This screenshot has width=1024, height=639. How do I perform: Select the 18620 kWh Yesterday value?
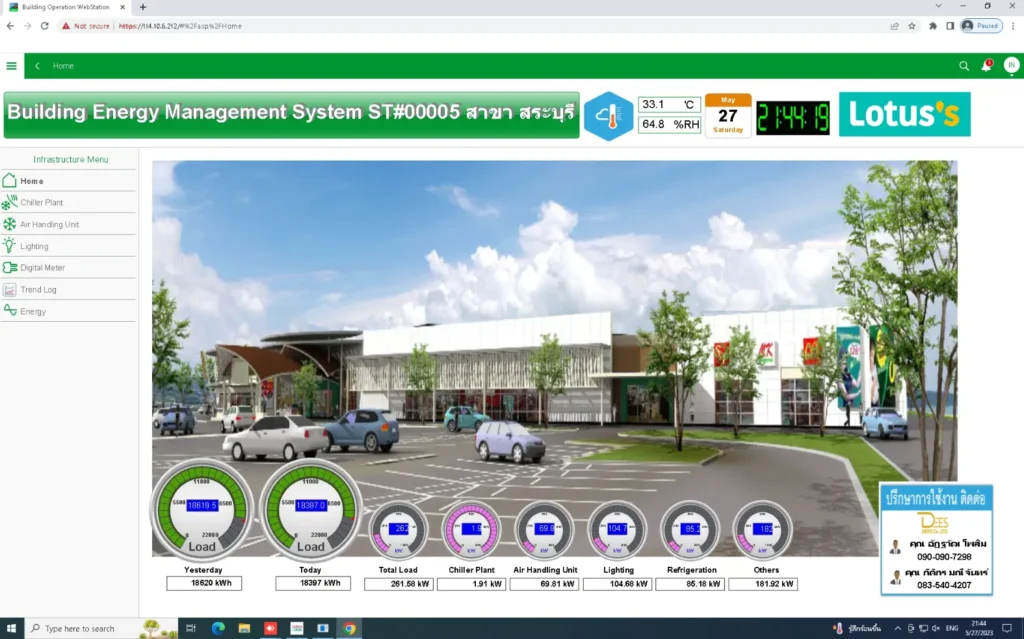click(x=204, y=583)
